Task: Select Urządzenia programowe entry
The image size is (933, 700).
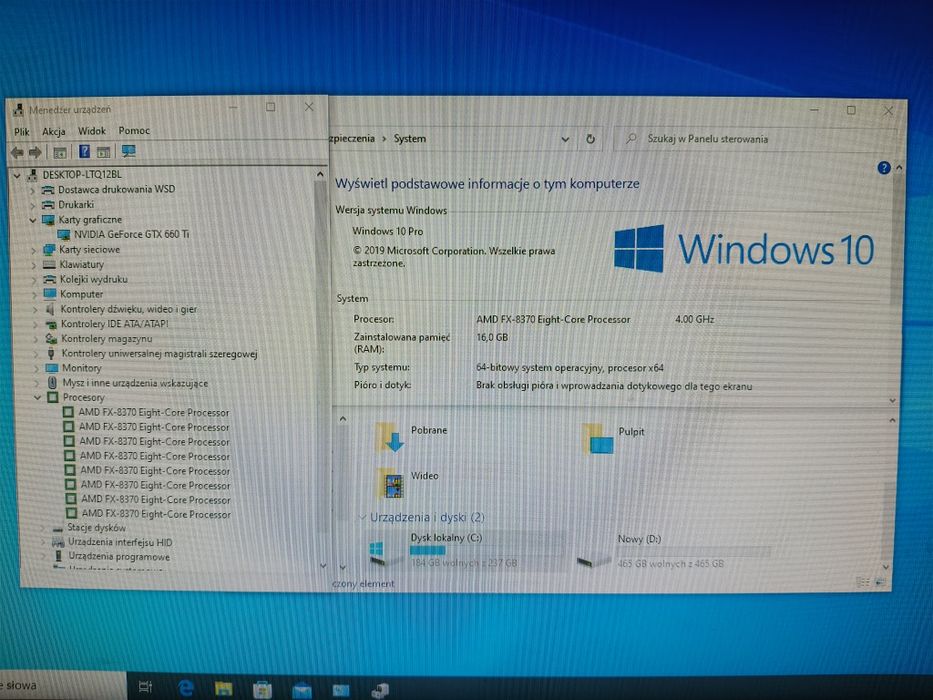Action: tap(119, 557)
